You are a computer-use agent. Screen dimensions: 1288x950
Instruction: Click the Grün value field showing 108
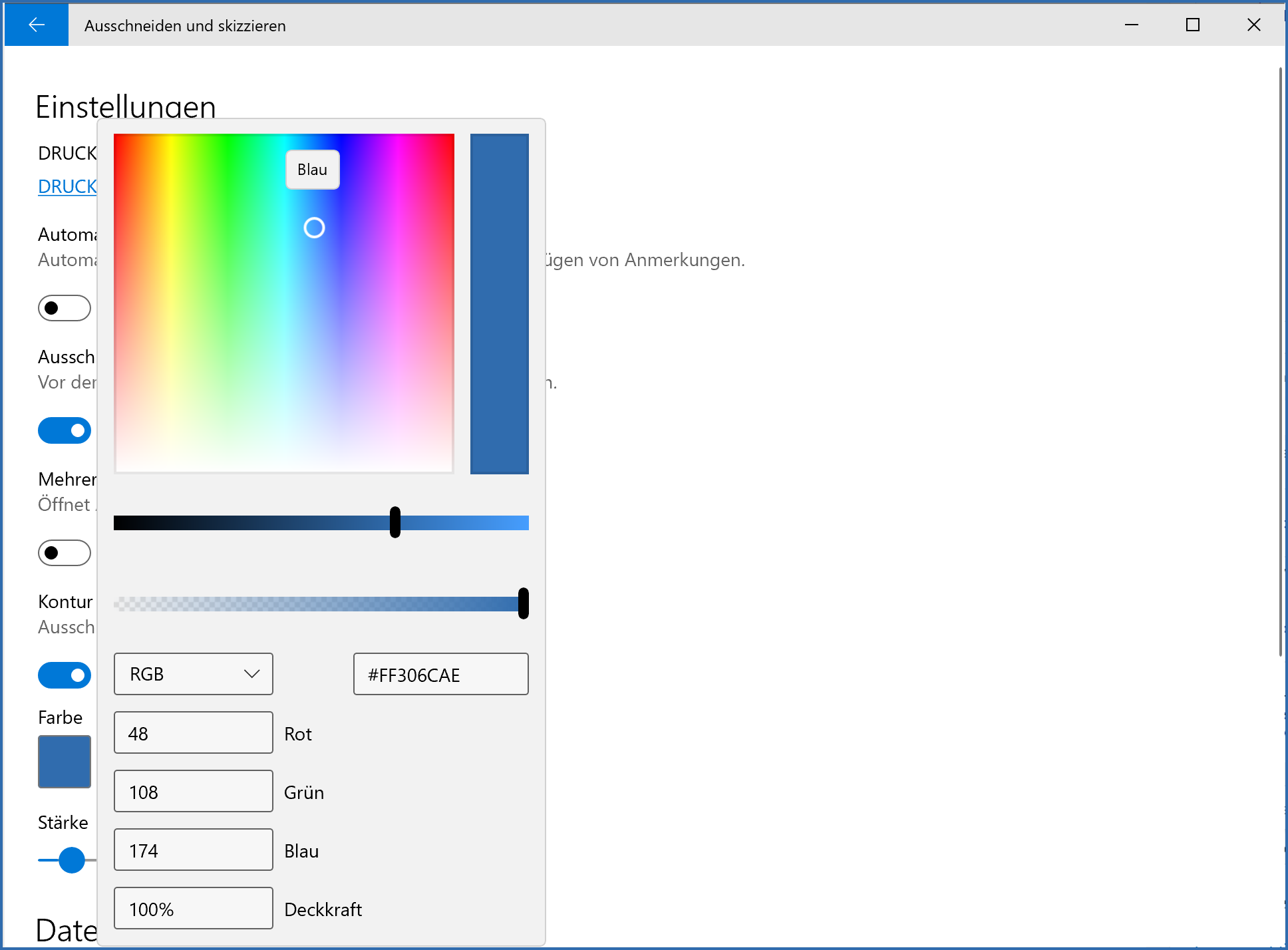(x=193, y=792)
